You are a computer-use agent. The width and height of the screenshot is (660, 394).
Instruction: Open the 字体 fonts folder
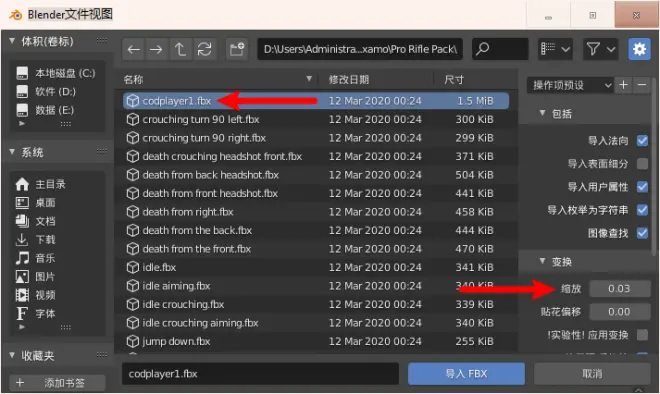(57, 314)
